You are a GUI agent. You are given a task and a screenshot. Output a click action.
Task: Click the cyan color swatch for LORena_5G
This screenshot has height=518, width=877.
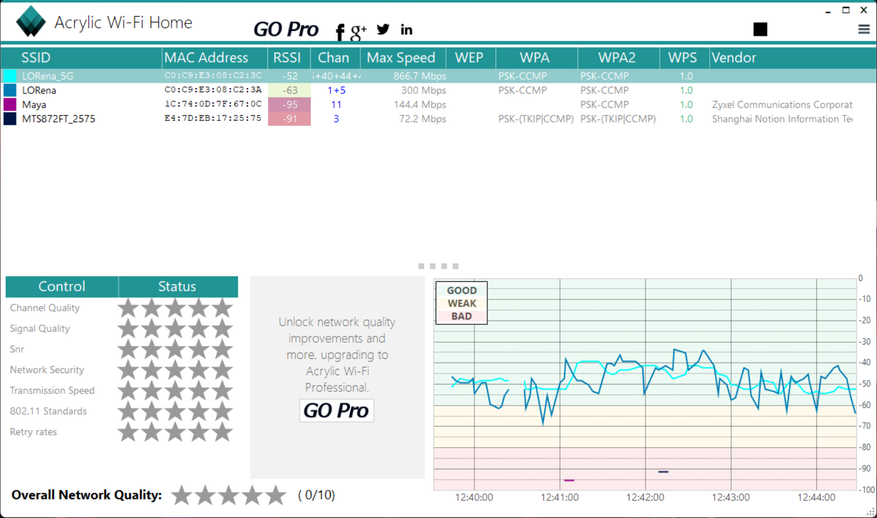click(x=10, y=76)
